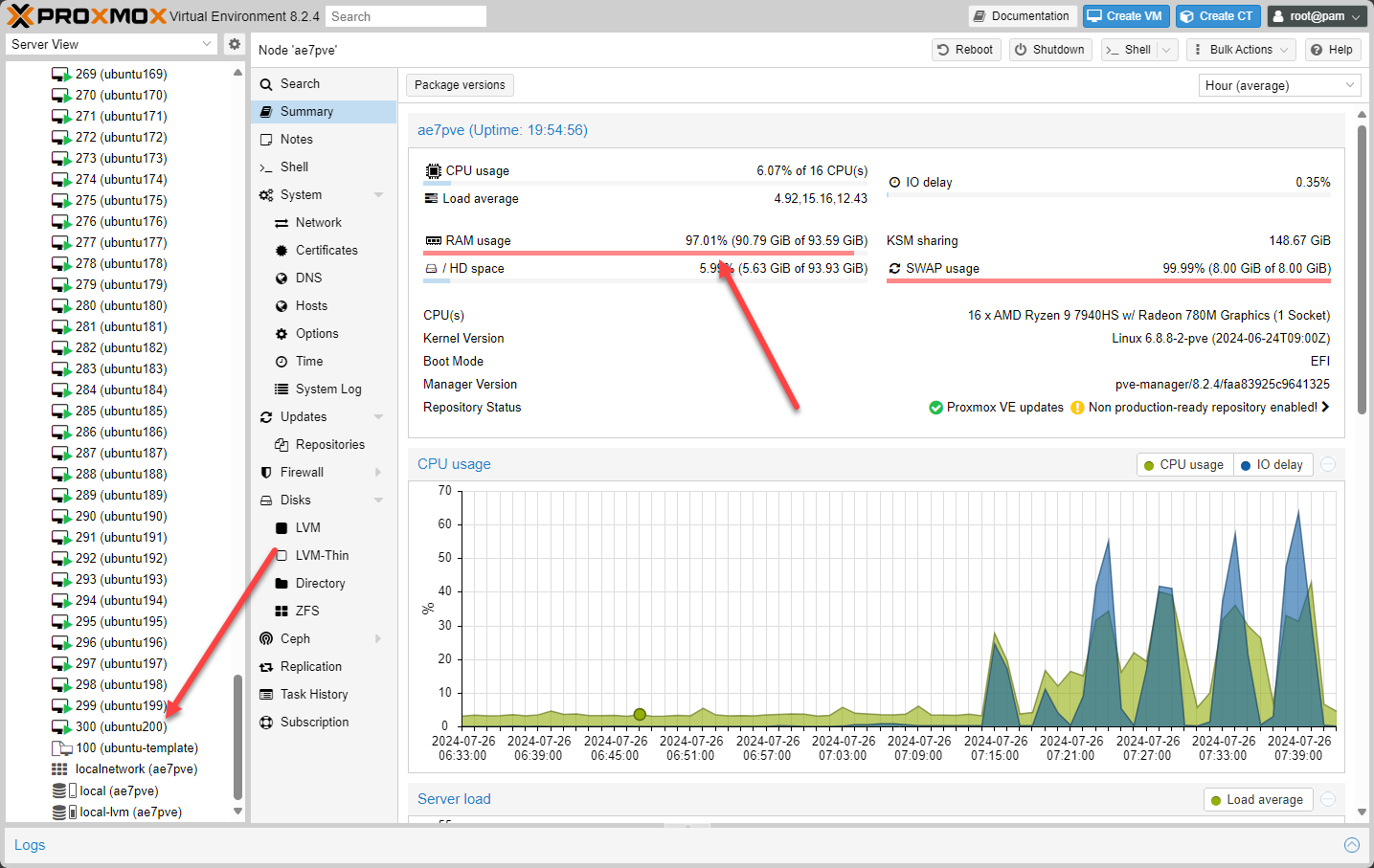1374x868 pixels.
Task: Click the System Log list icon
Action: coord(282,389)
